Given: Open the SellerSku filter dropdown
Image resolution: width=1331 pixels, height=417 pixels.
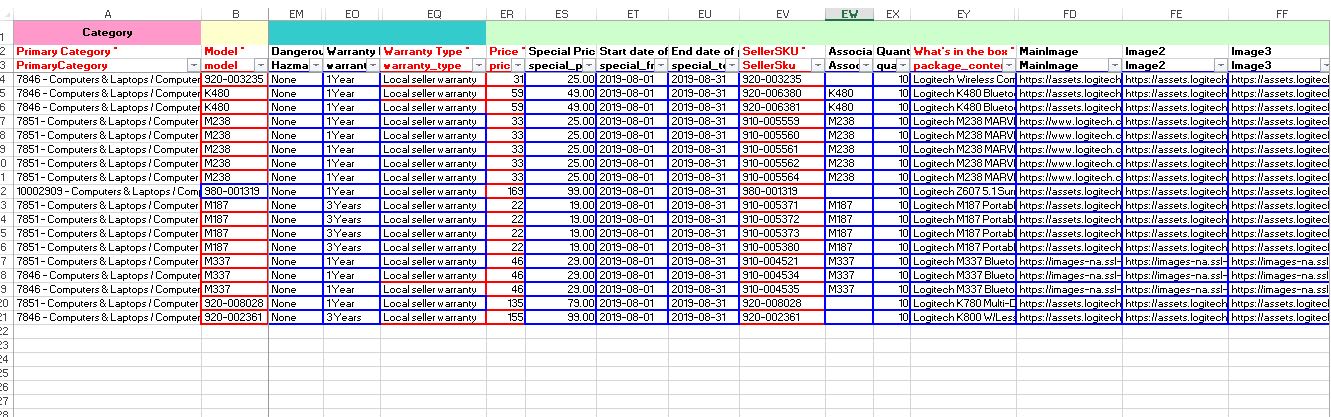Looking at the screenshot, I should click(x=818, y=65).
